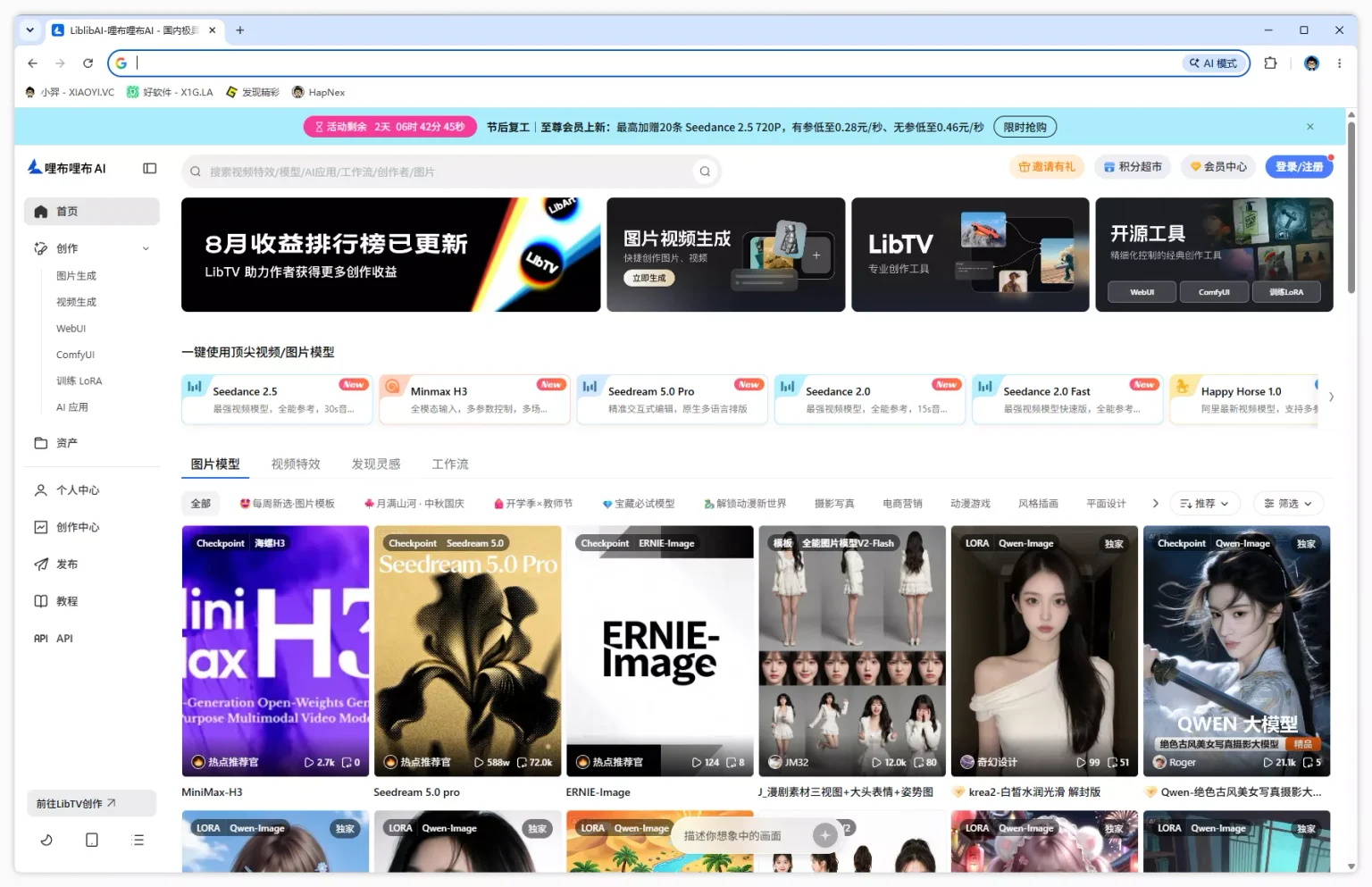Open 会员中心 link
This screenshot has height=887, width=1372.
1217,167
